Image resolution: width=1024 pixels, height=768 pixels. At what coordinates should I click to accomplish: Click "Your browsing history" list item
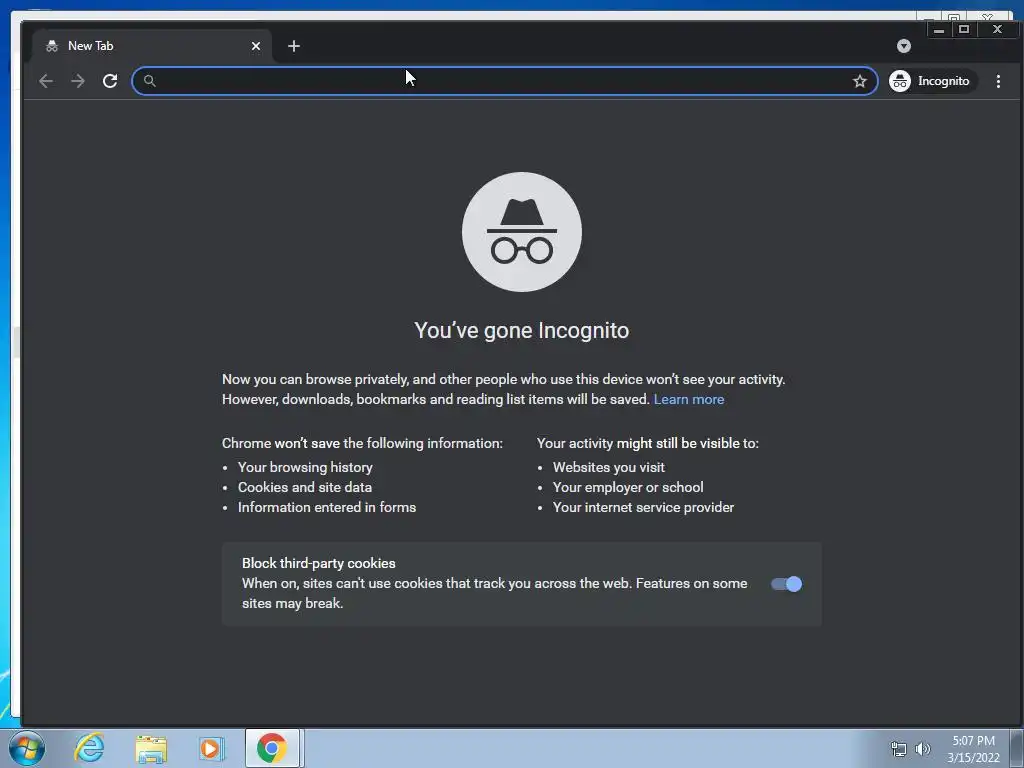pos(305,467)
